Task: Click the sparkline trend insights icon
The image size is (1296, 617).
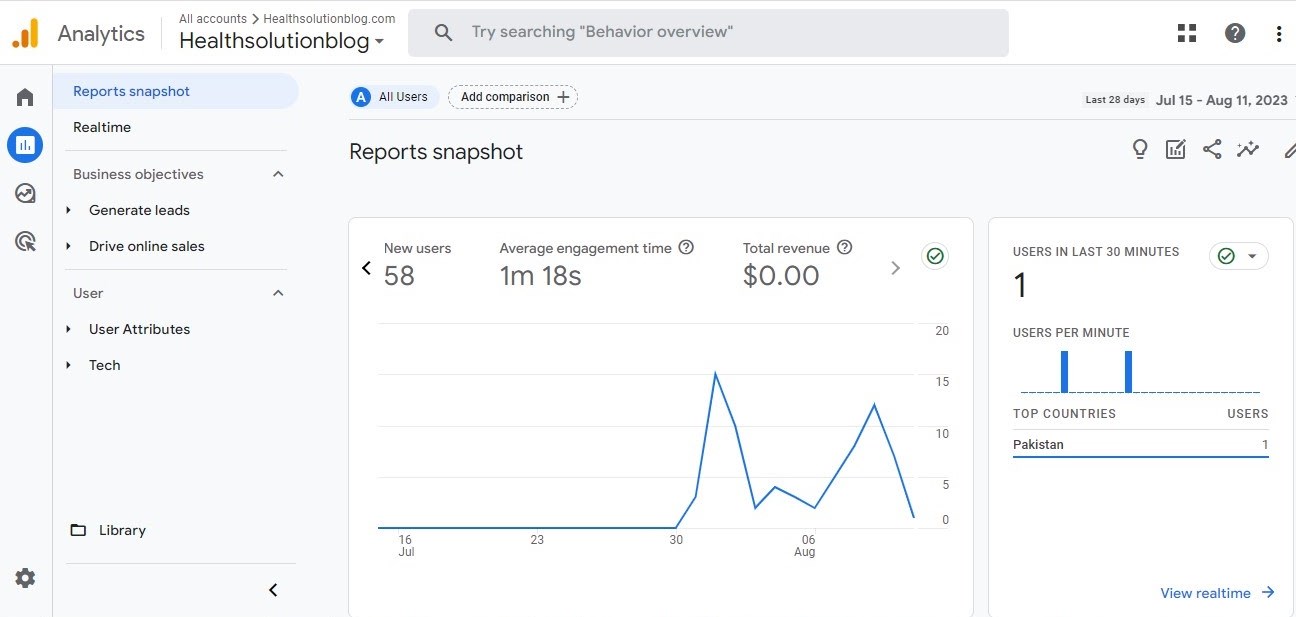Action: coord(1248,149)
